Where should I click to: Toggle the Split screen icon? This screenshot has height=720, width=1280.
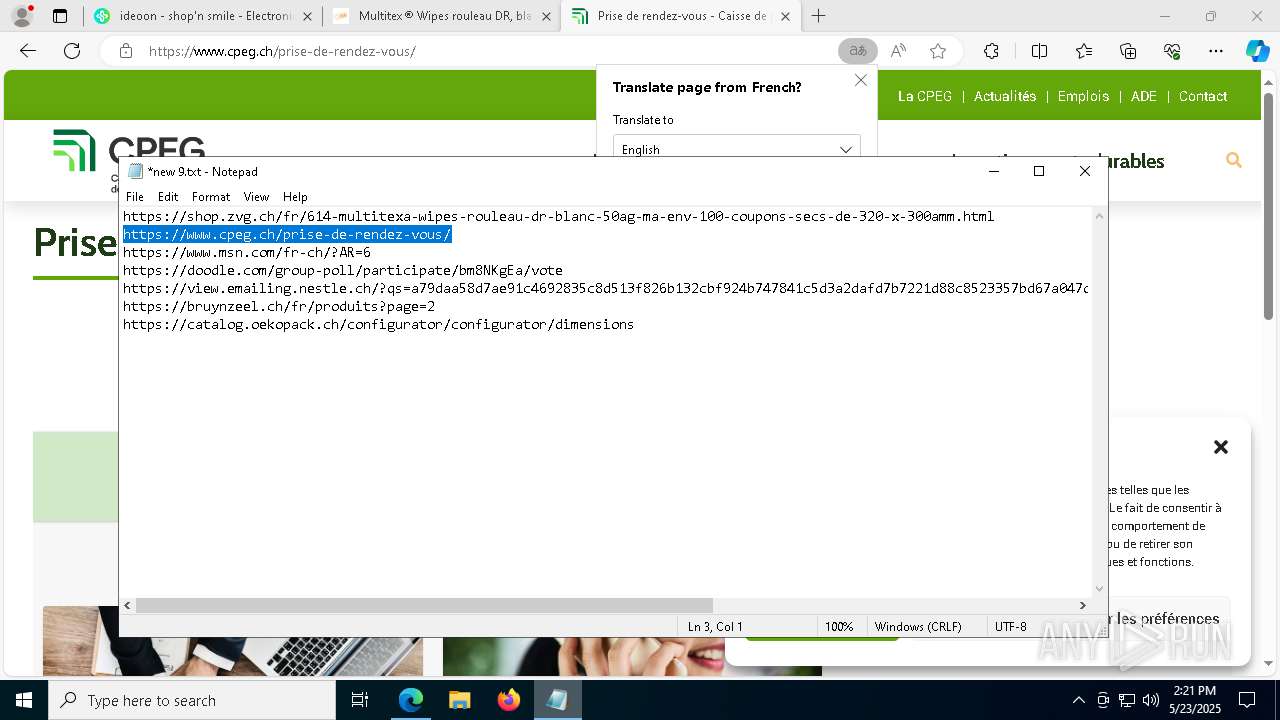pyautogui.click(x=1039, y=51)
